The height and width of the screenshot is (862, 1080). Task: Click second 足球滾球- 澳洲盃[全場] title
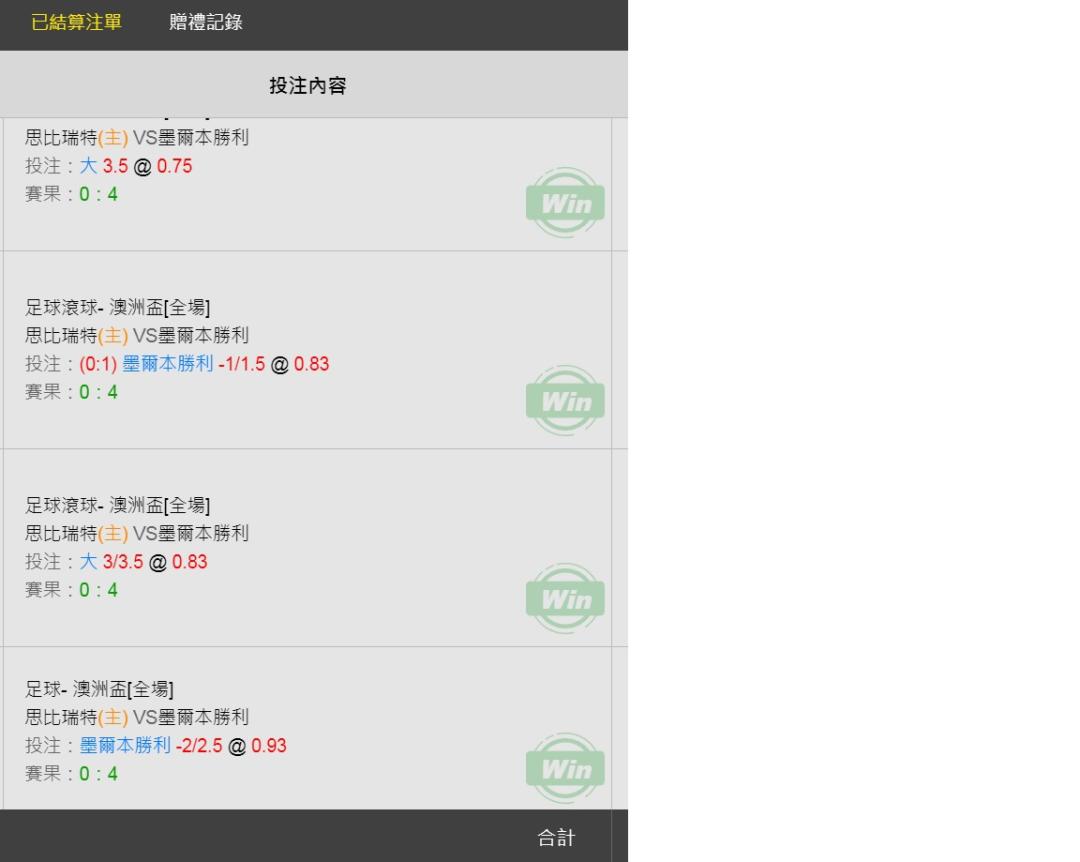tap(118, 505)
